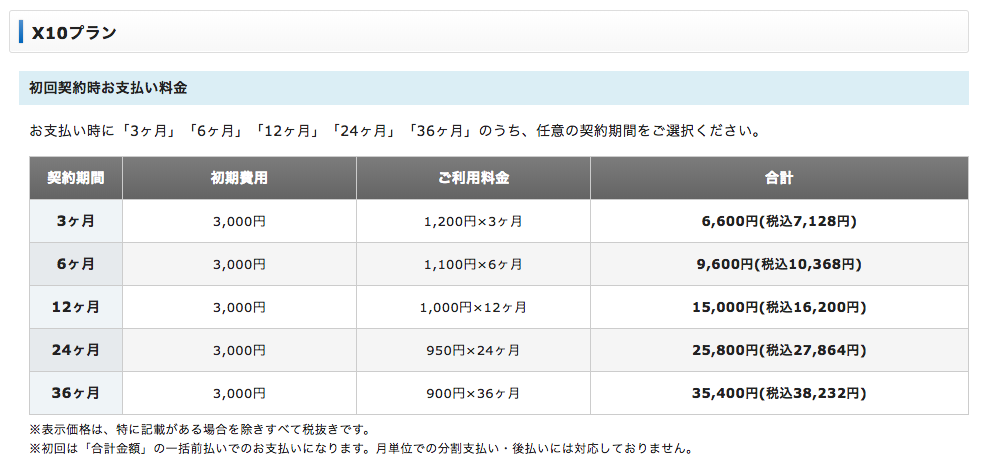Select the 24ヶ月 contract period cell

pos(76,350)
